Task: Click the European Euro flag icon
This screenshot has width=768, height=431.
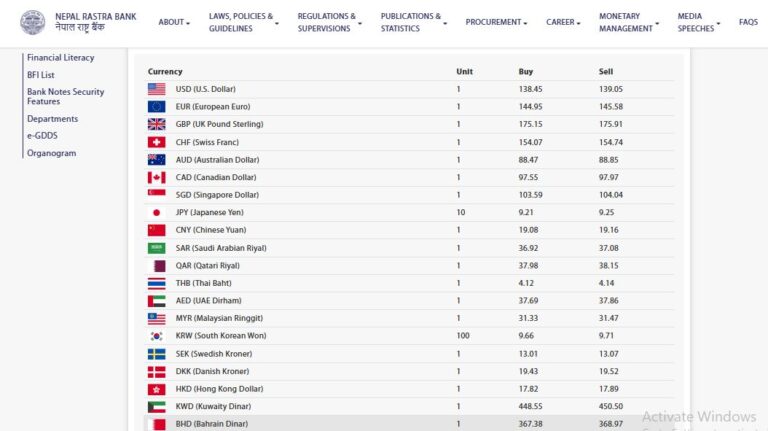Action: coord(156,106)
